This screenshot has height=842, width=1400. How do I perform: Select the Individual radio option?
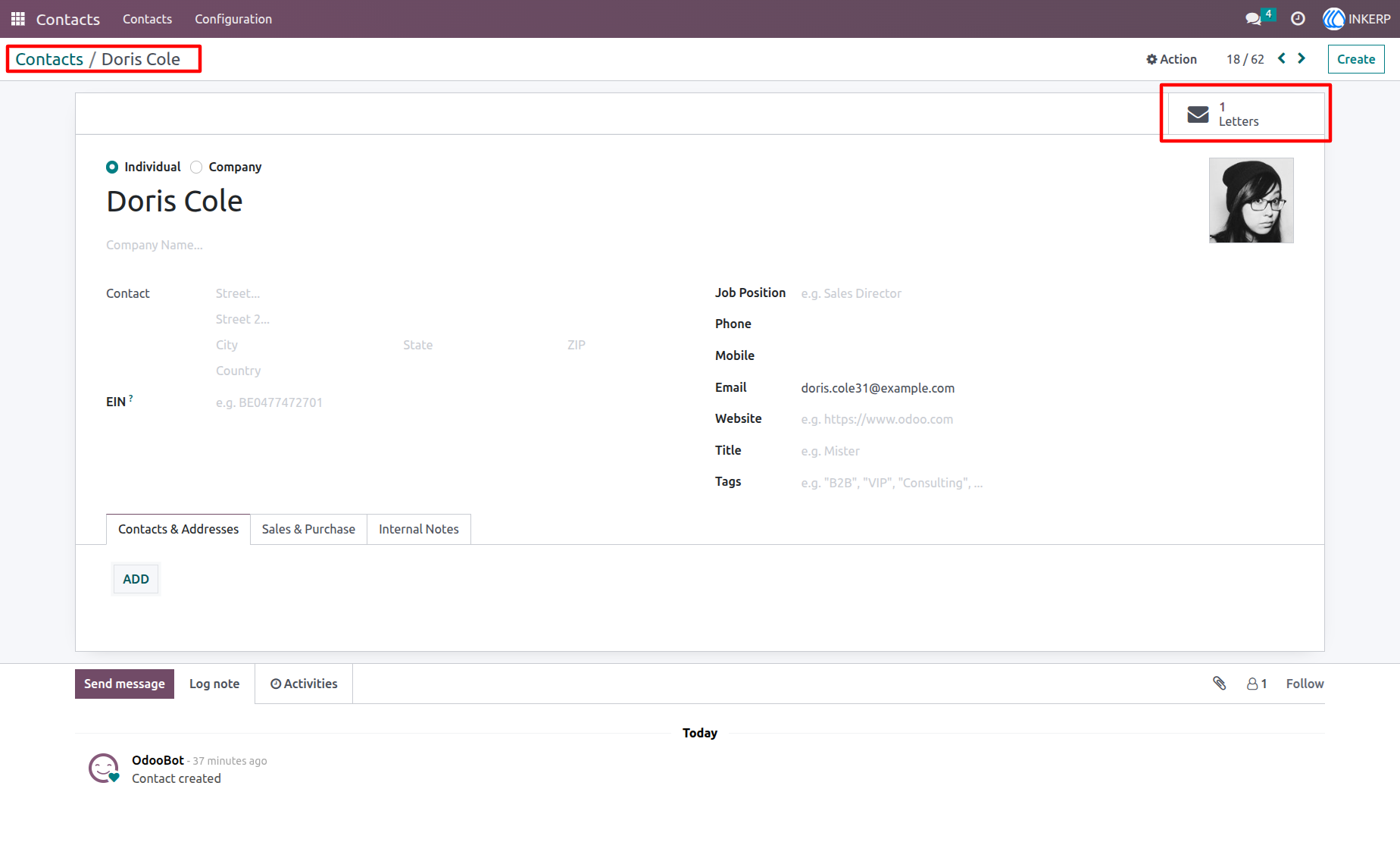click(x=112, y=167)
